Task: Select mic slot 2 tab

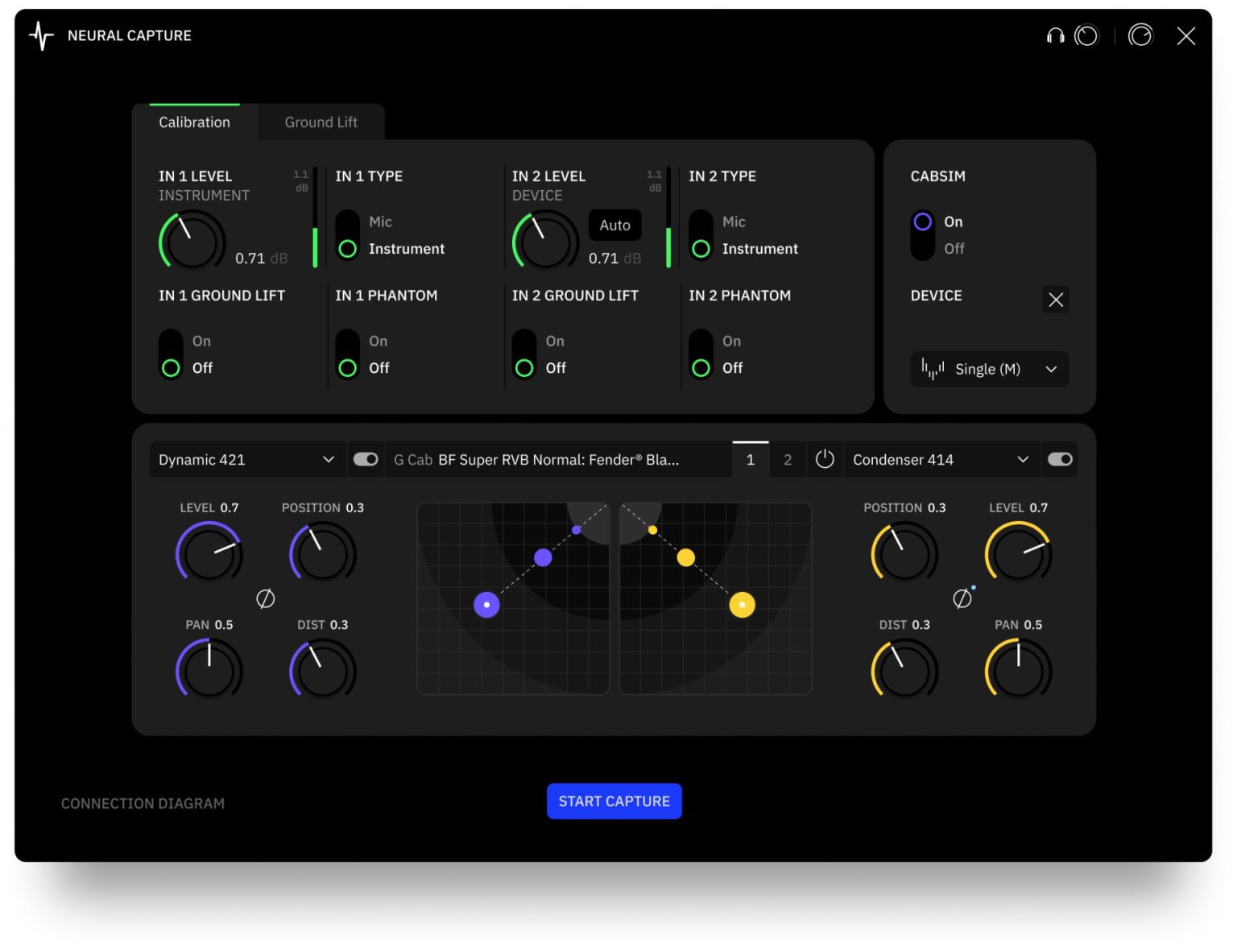Action: (x=787, y=459)
